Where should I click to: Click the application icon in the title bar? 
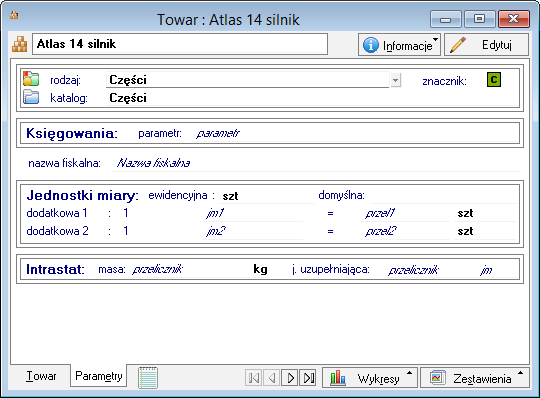14,15
